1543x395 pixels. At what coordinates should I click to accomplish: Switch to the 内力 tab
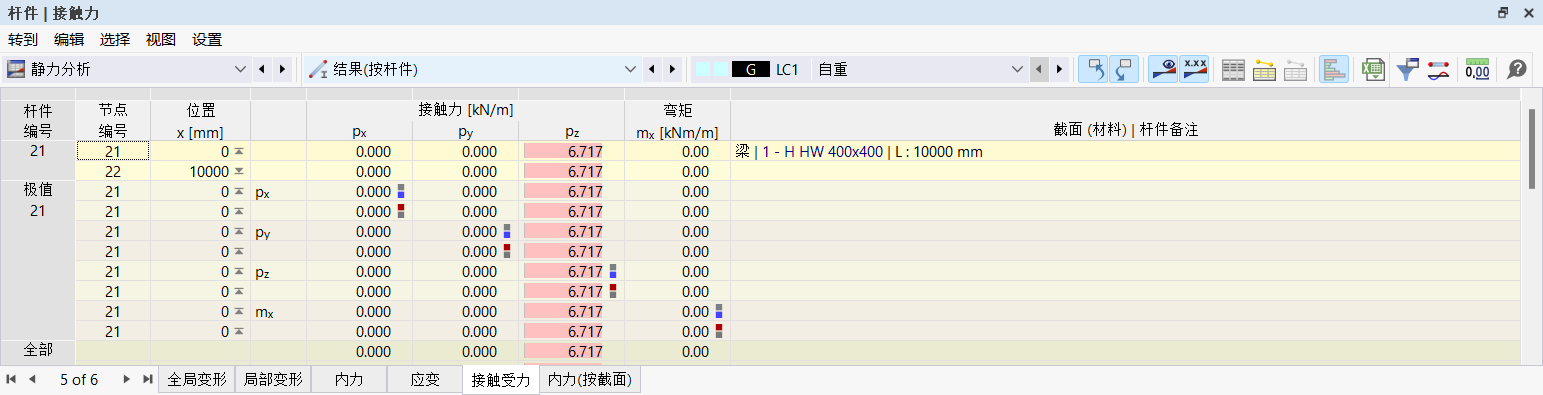[349, 380]
